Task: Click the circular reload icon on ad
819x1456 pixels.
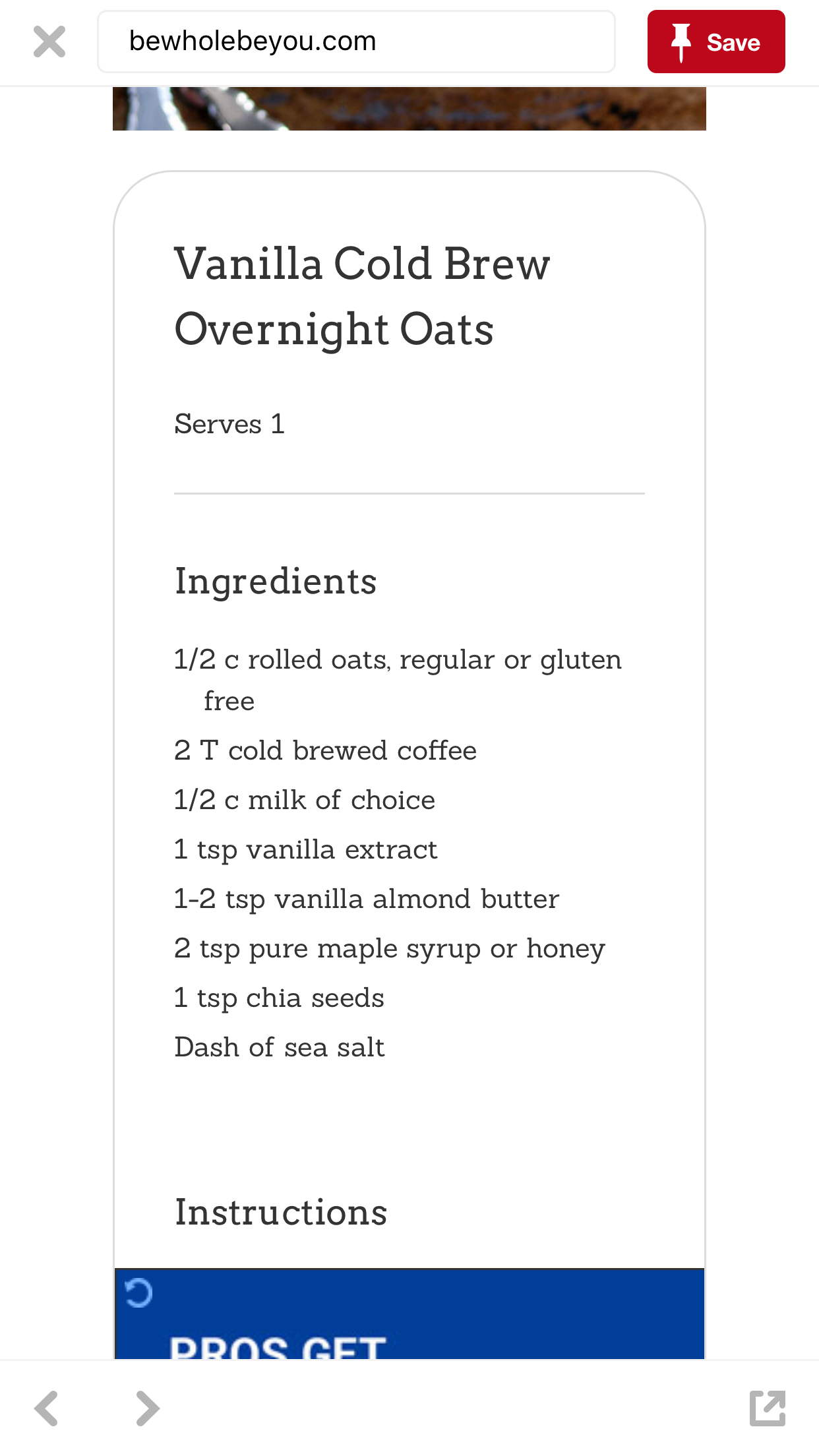Action: pyautogui.click(x=138, y=1293)
